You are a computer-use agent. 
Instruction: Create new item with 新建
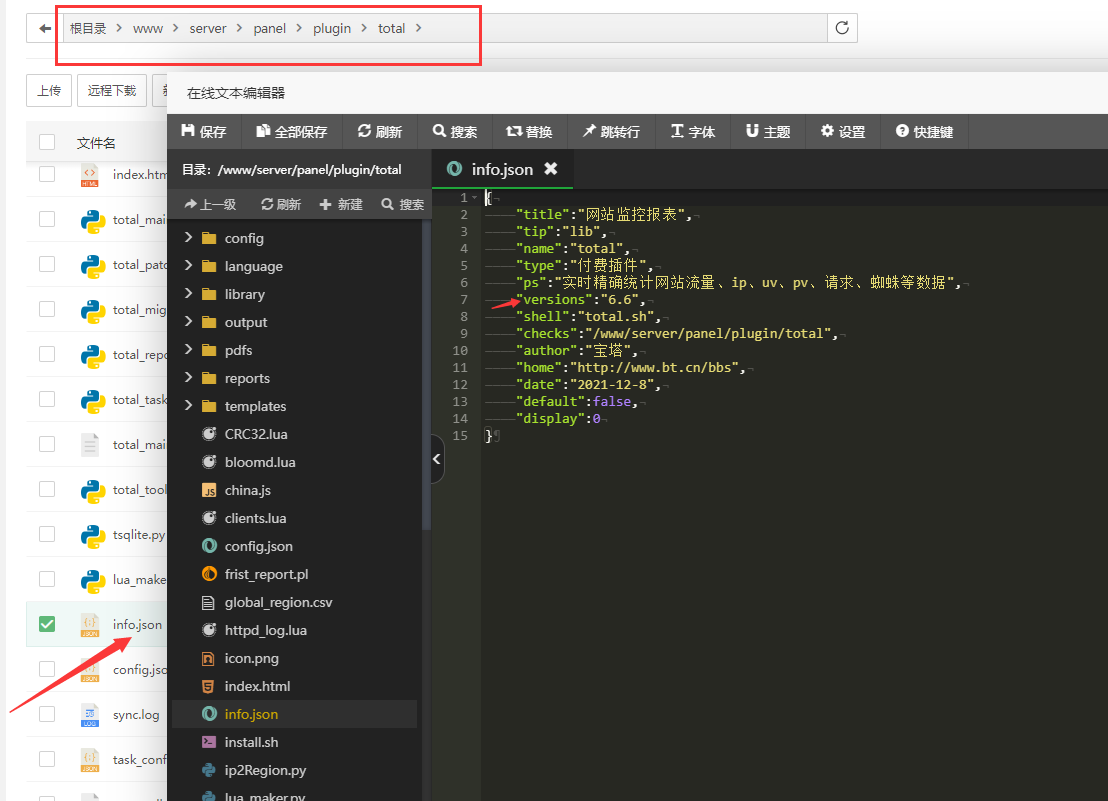point(341,204)
